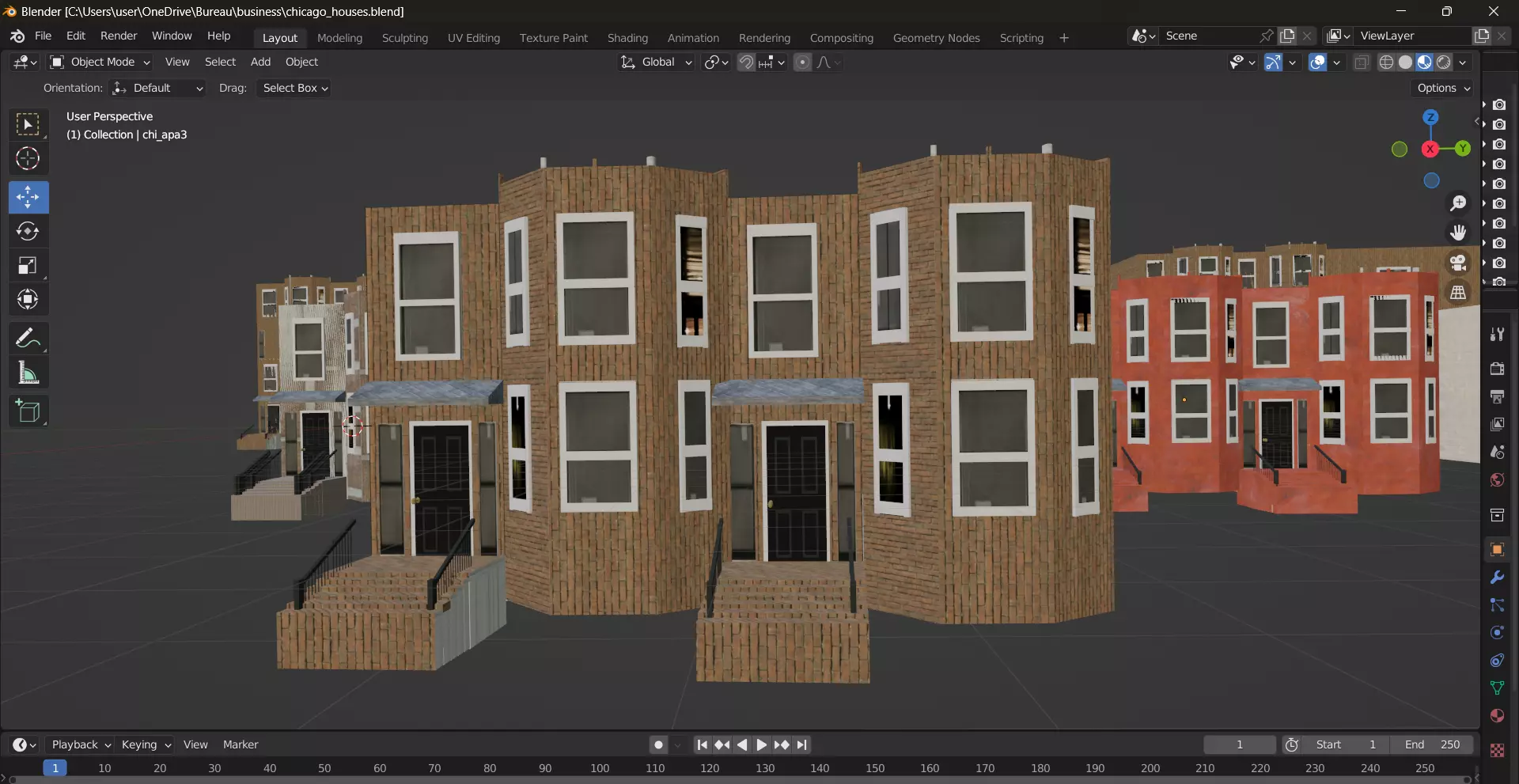Select the Scale tool
Screen dimensions: 1519x784
[x=28, y=266]
